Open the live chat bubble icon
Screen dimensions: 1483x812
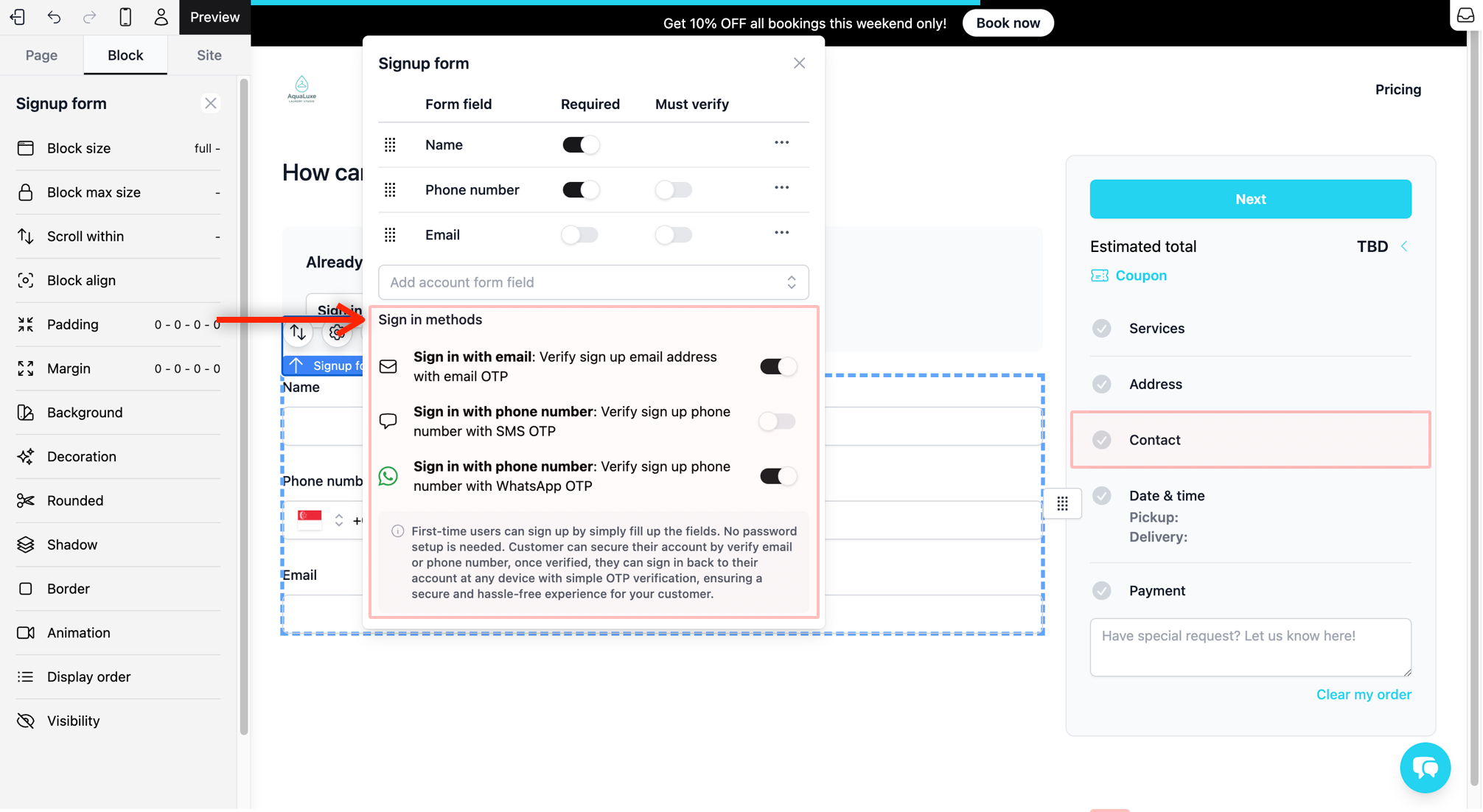(x=1425, y=768)
